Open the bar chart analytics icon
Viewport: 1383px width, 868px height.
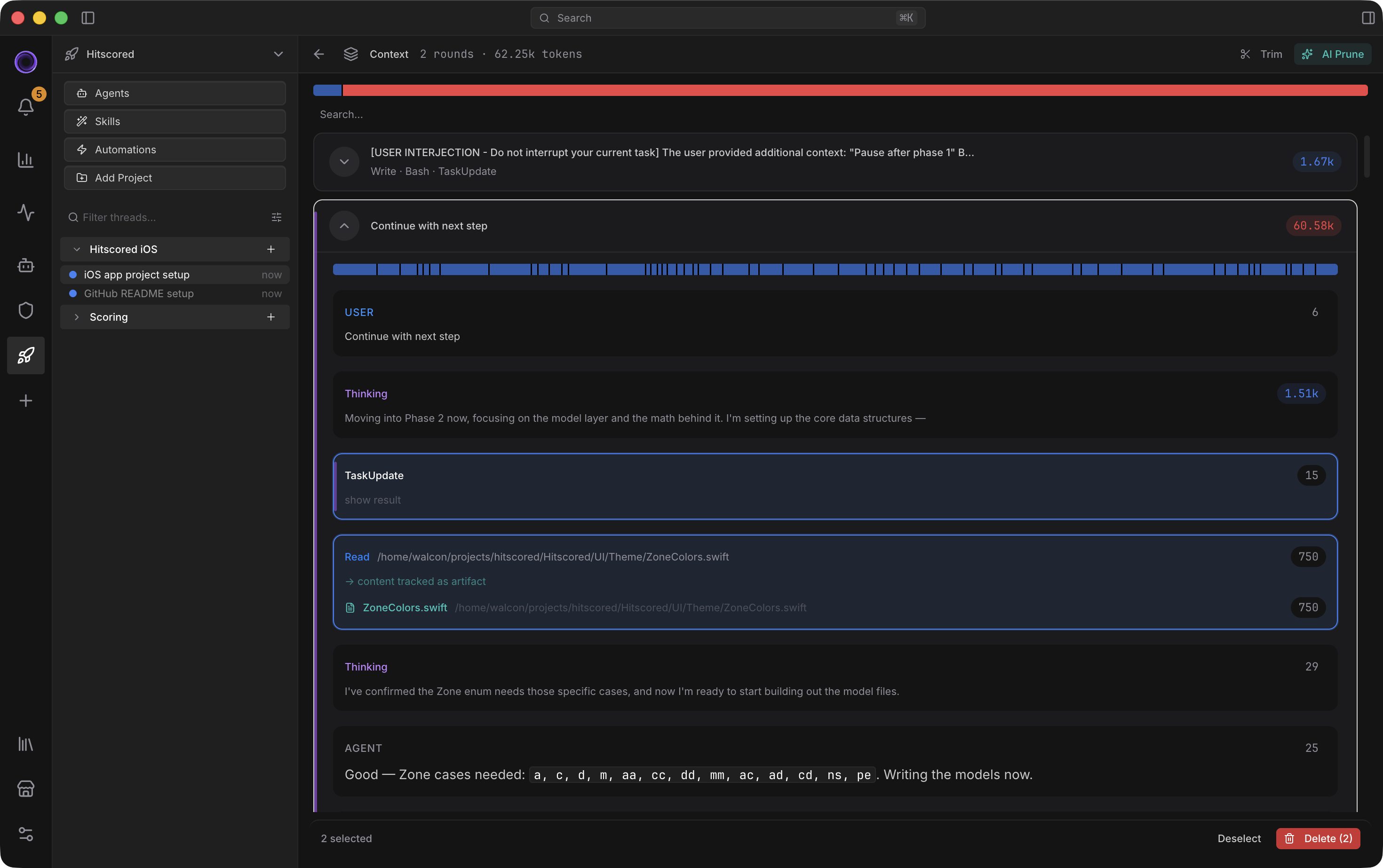[x=26, y=159]
